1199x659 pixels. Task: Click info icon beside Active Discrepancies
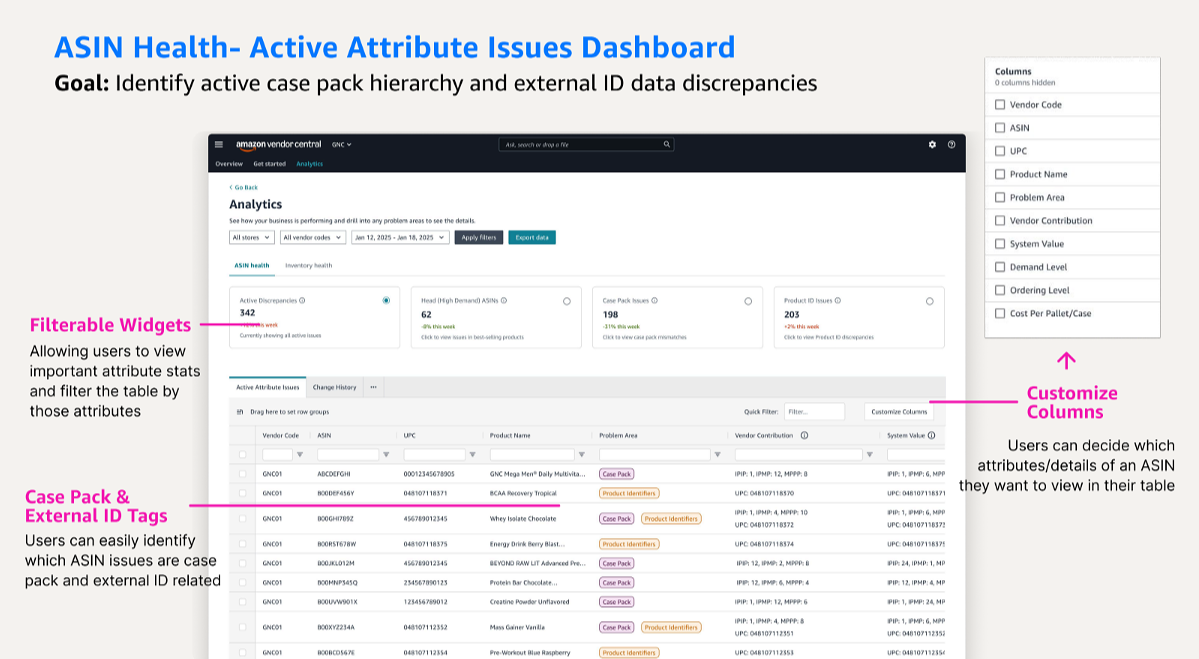coord(302,300)
